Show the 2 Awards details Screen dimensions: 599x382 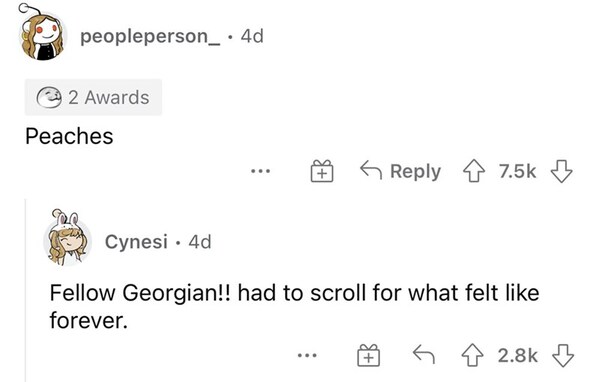[x=94, y=97]
